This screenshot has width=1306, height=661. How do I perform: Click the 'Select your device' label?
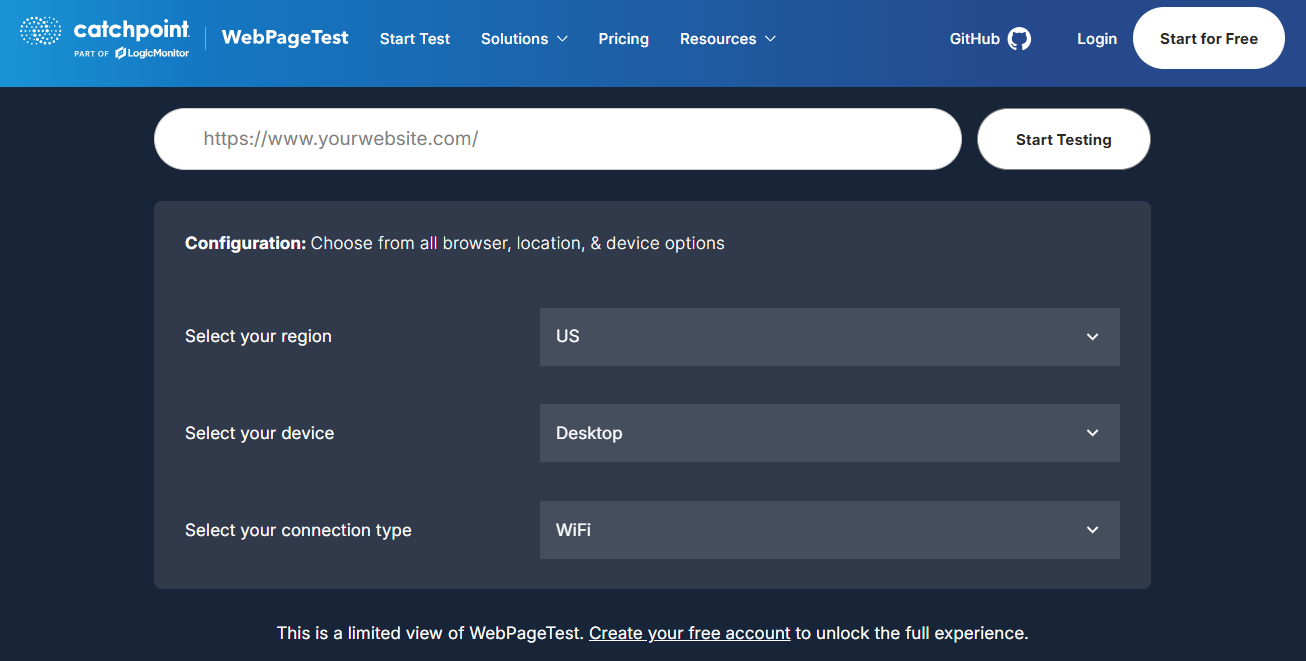pos(260,433)
